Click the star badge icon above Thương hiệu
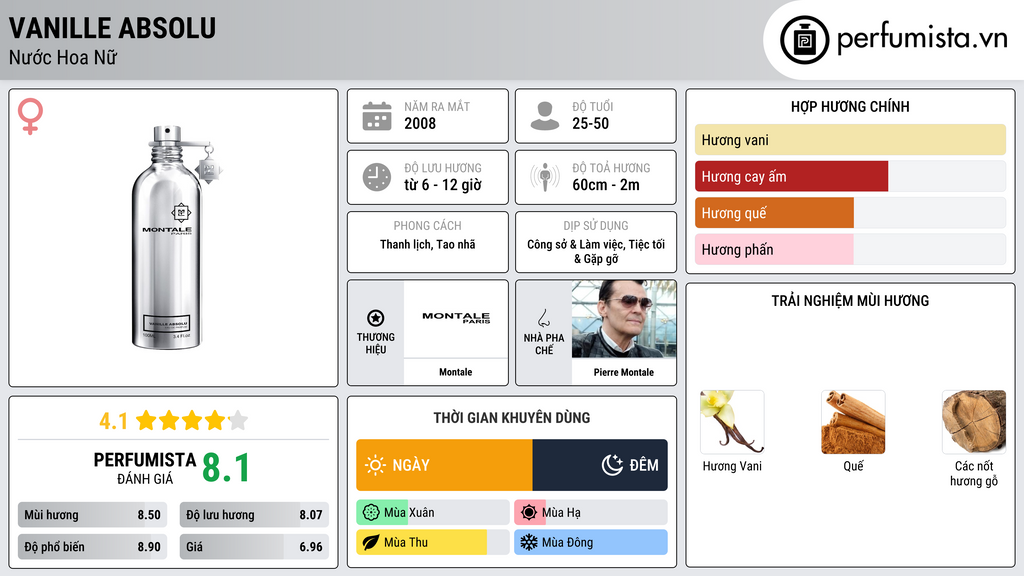 (376, 318)
